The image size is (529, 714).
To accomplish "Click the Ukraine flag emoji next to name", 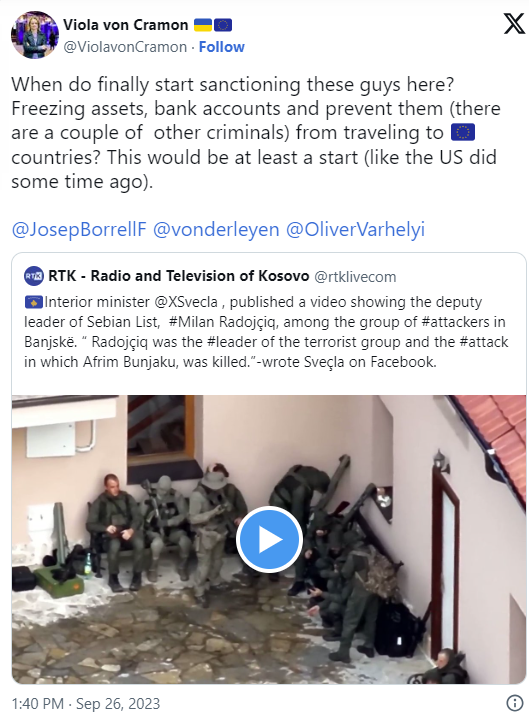I will tap(203, 25).
